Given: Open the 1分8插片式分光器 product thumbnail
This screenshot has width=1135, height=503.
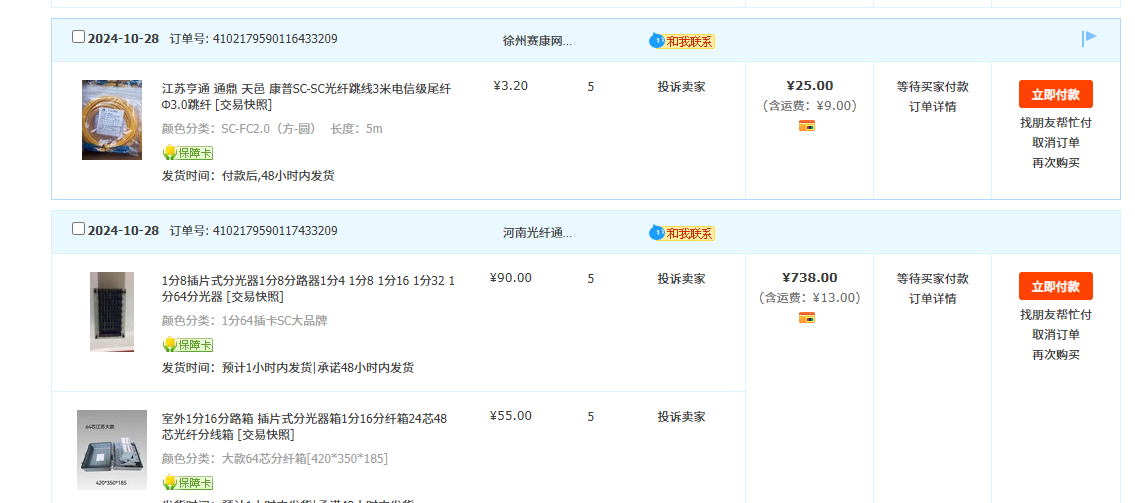Looking at the screenshot, I should [x=111, y=311].
